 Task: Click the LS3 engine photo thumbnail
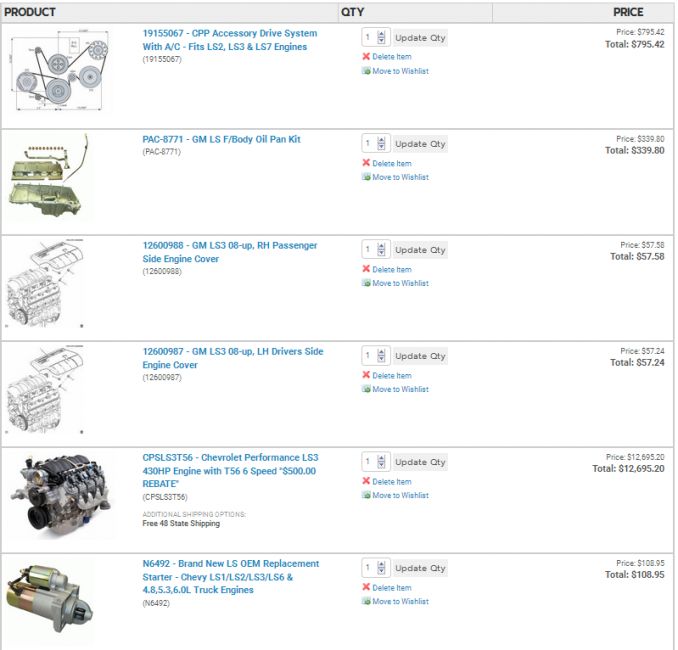coord(61,494)
